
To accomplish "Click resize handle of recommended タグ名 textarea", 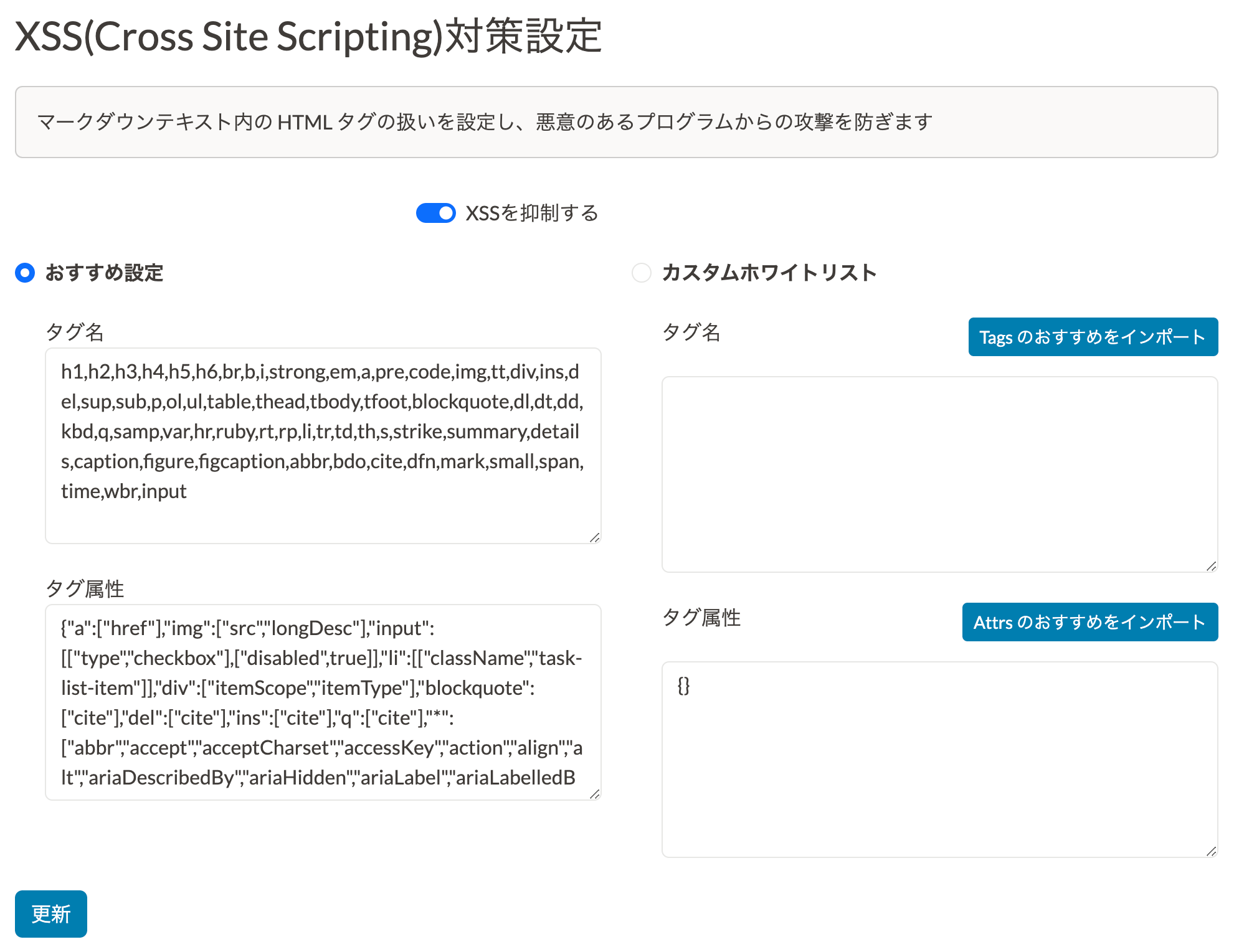I will tap(595, 537).
